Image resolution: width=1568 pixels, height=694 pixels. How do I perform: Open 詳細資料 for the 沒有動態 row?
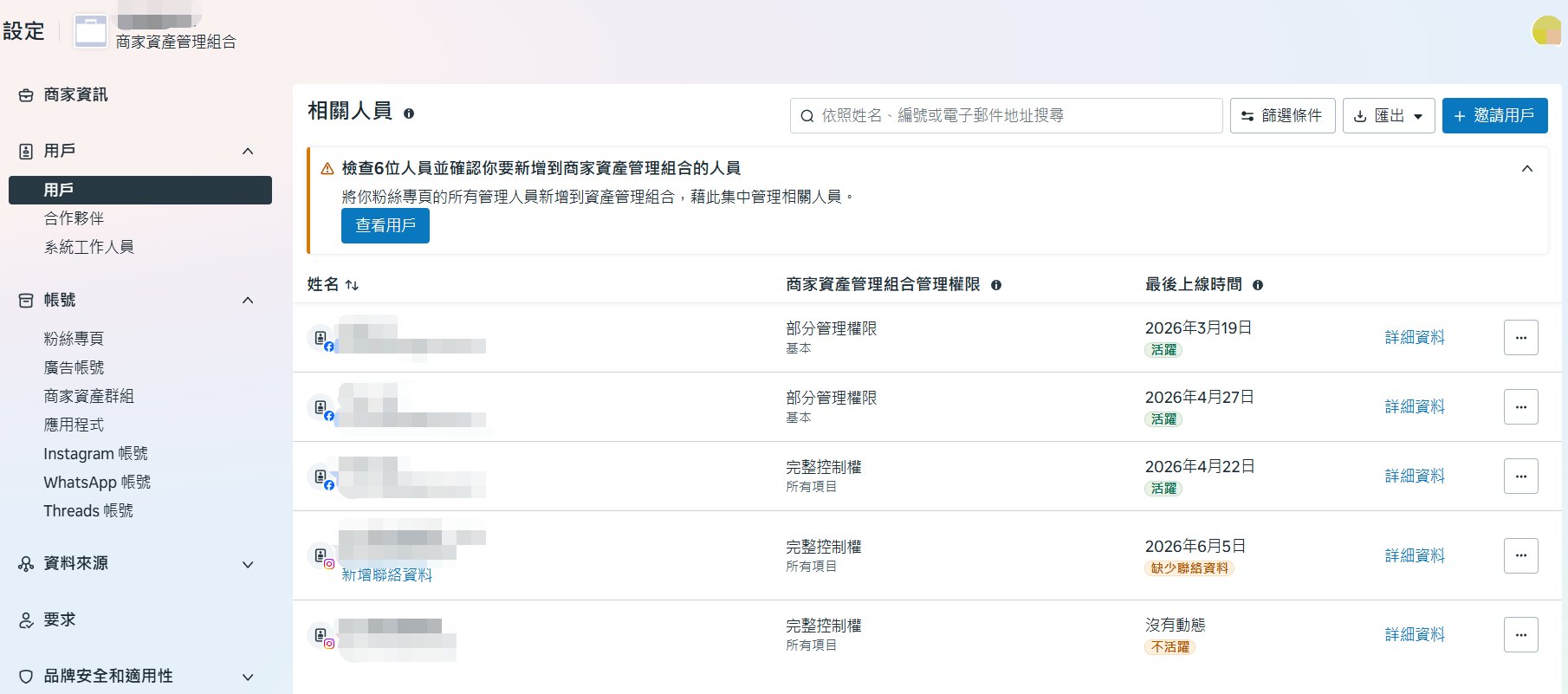click(1415, 635)
